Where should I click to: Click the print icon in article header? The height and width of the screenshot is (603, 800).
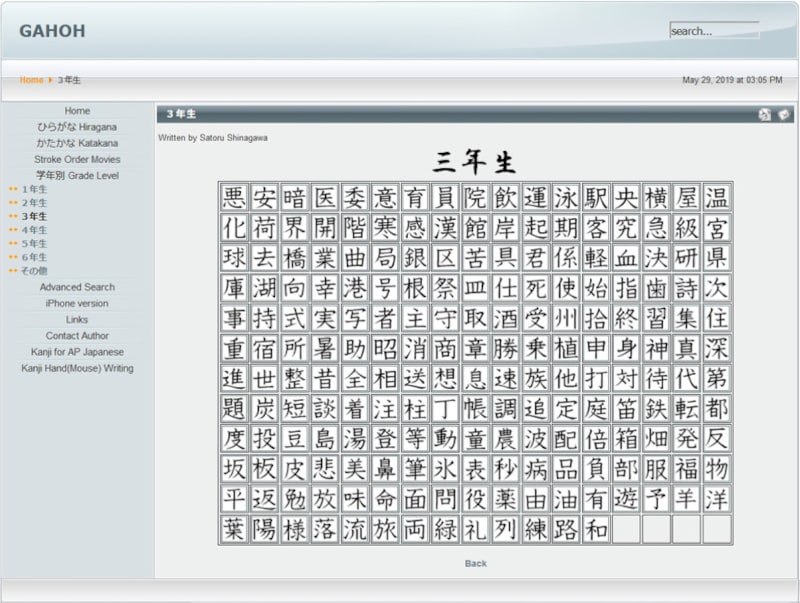765,114
